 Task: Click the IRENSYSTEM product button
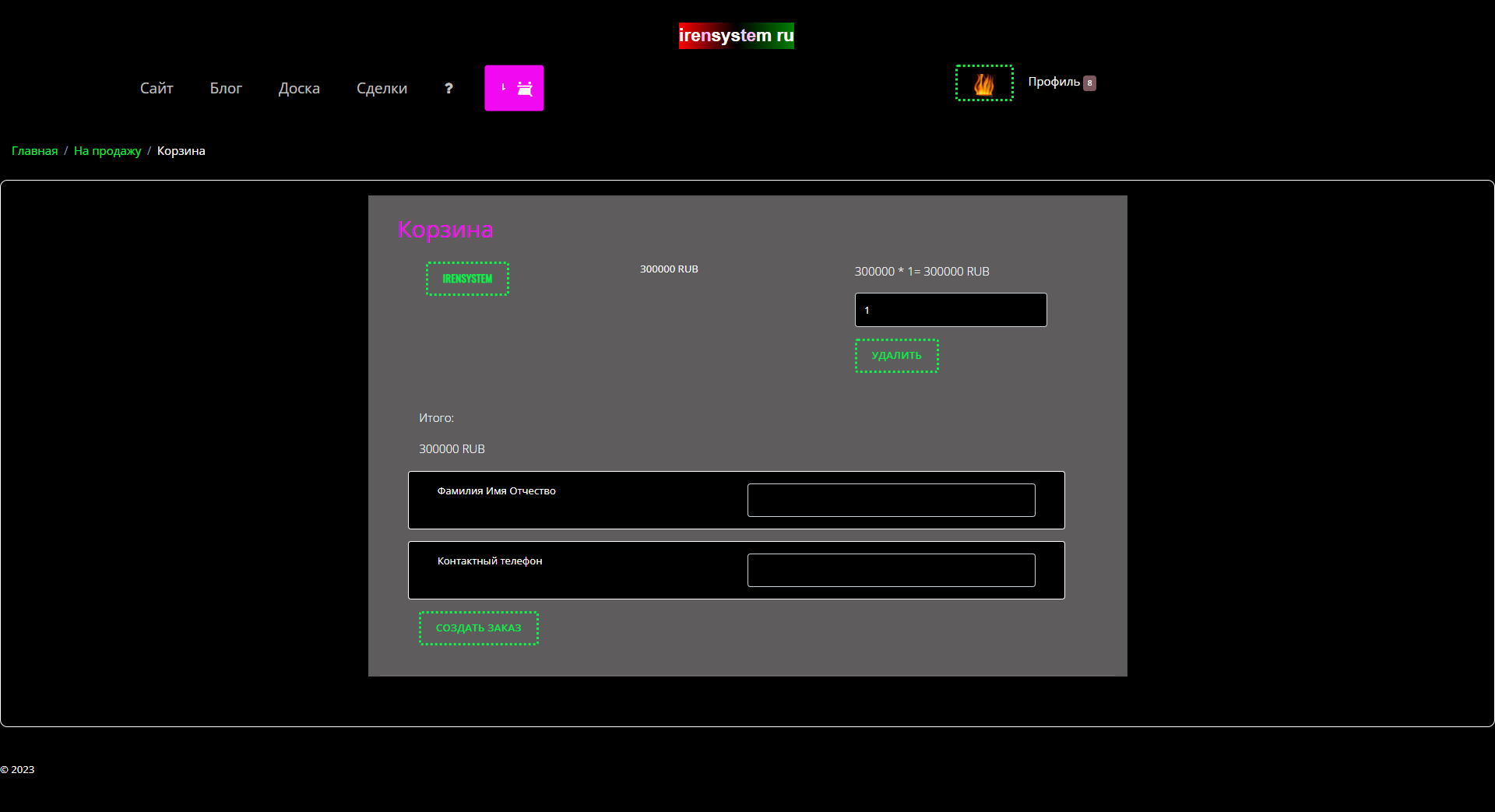click(x=467, y=279)
